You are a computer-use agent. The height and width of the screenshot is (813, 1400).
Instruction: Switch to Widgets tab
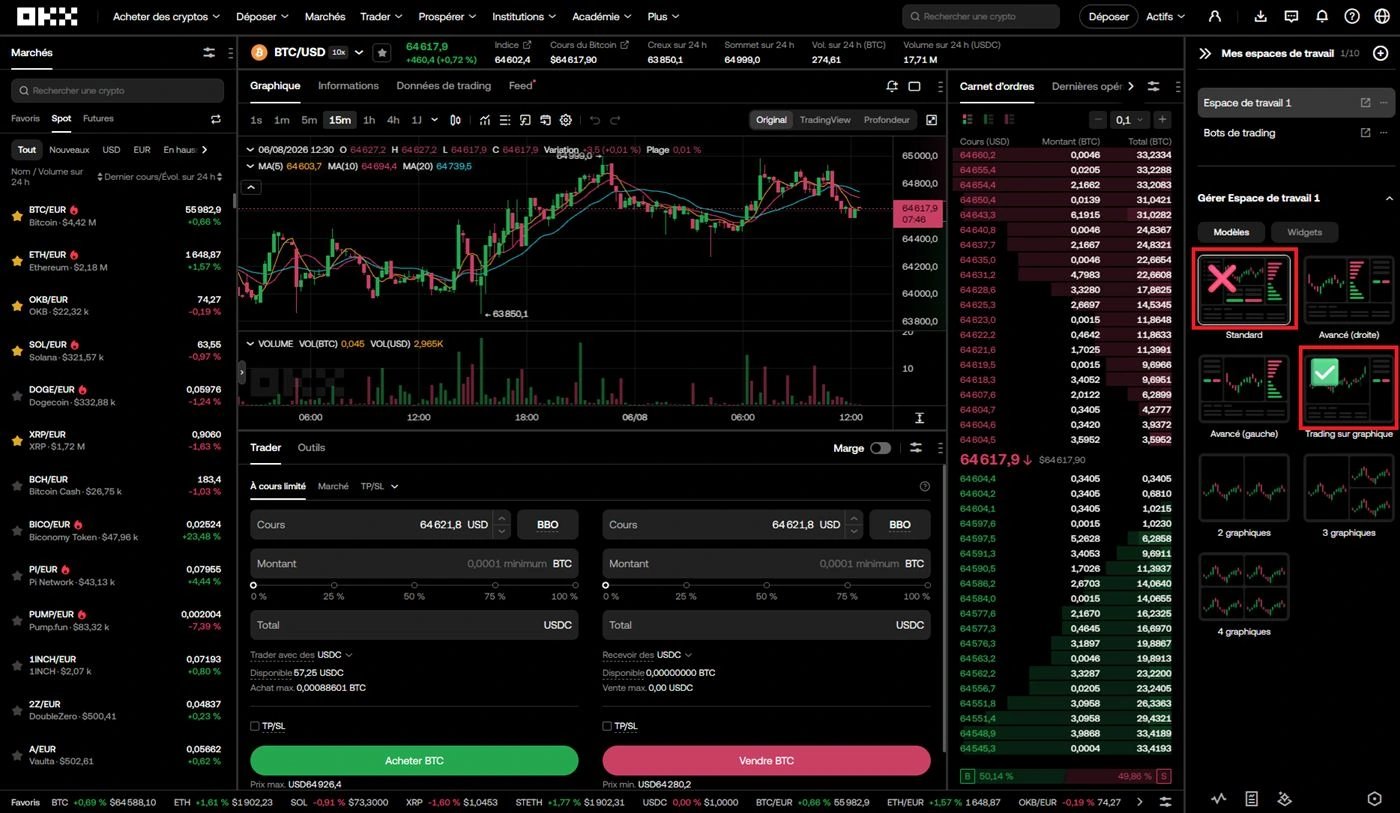pos(1304,232)
